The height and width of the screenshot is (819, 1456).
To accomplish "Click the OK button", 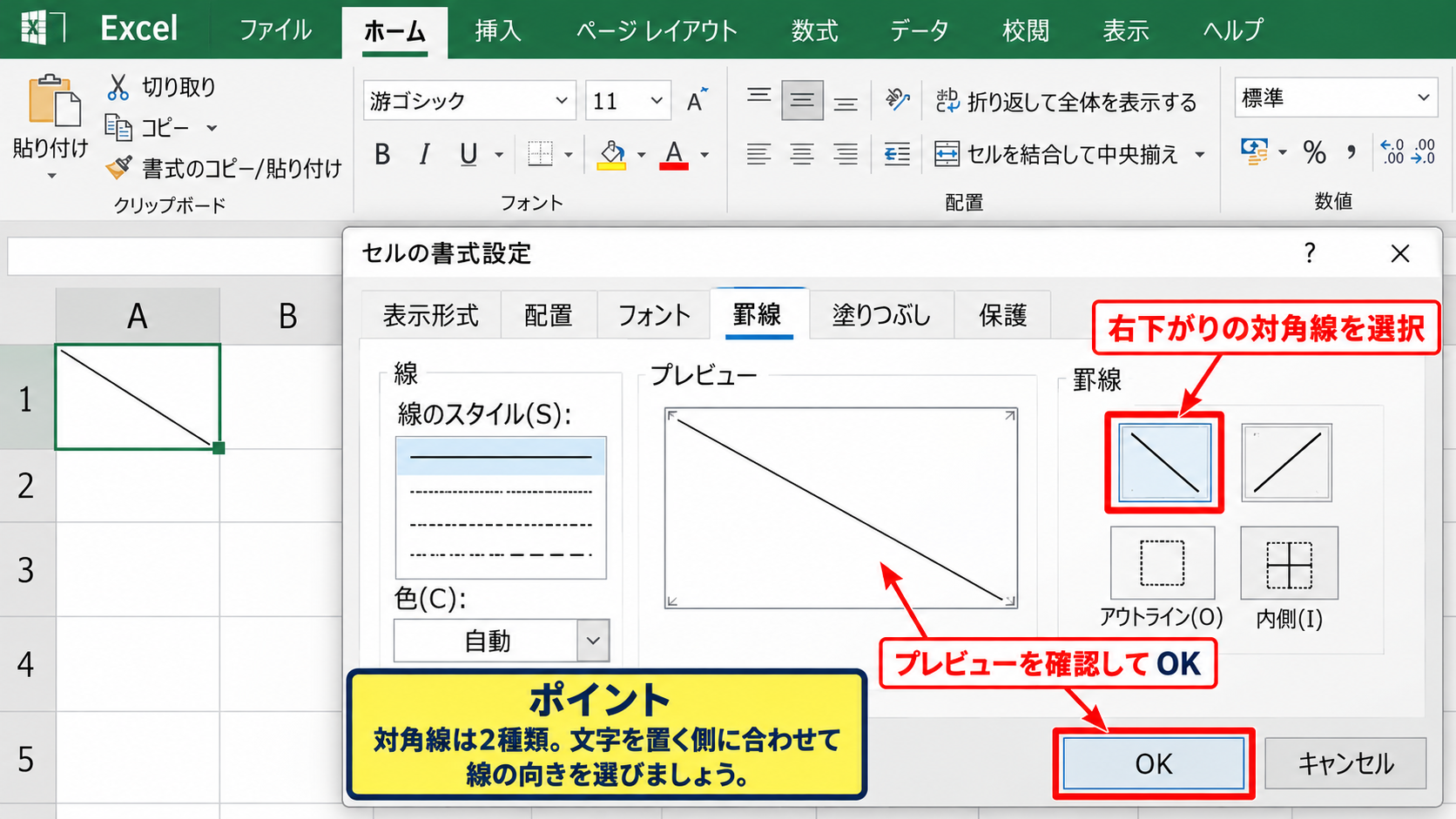I will point(1154,764).
